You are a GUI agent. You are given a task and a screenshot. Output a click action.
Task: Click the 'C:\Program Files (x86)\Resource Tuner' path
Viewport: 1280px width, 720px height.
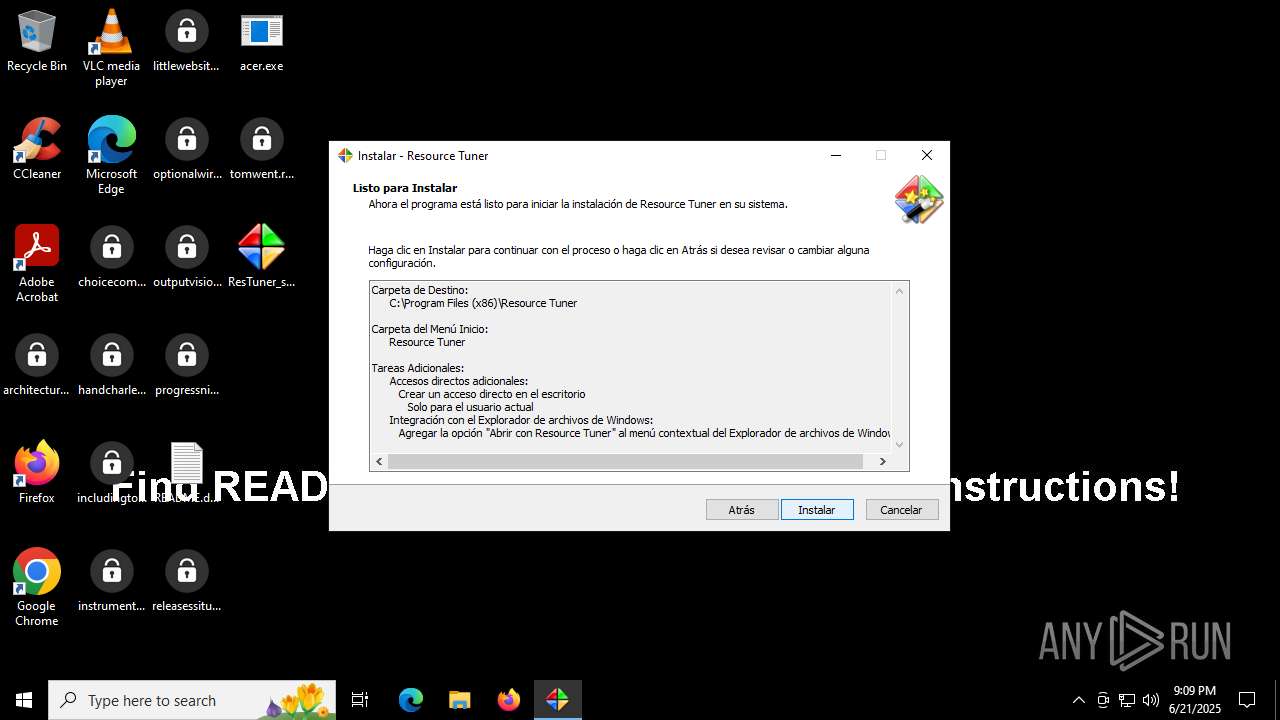483,303
